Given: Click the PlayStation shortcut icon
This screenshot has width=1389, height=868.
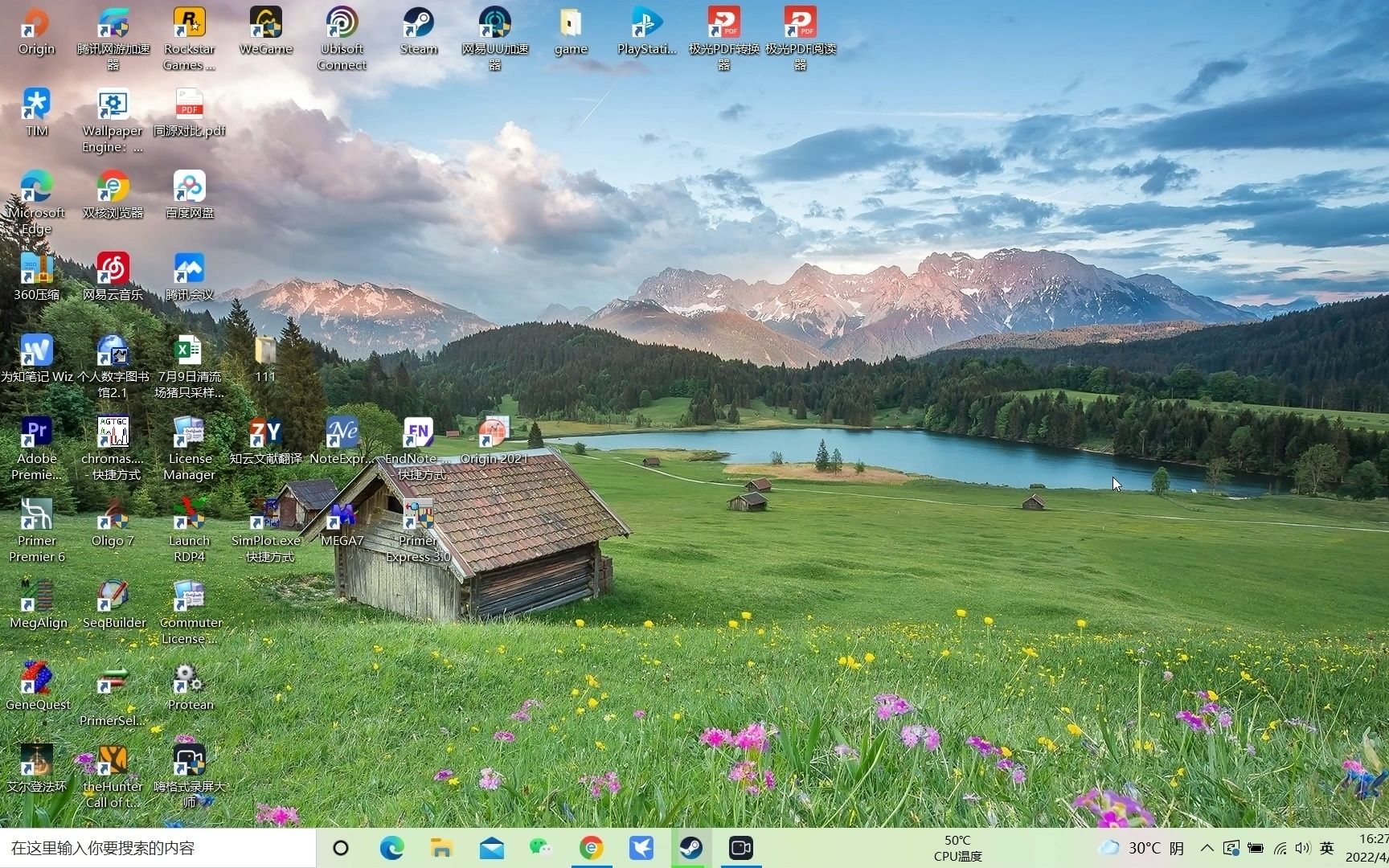Looking at the screenshot, I should [x=647, y=32].
